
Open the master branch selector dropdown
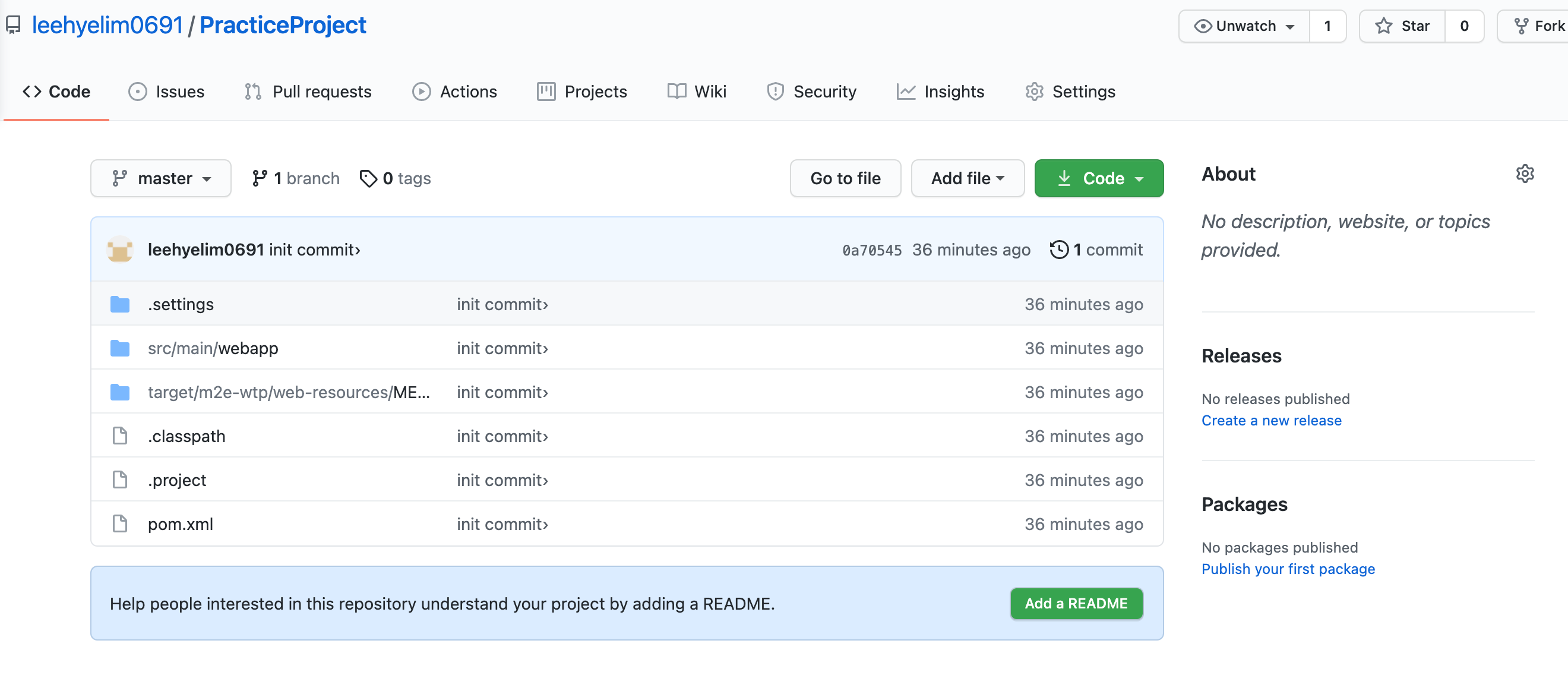pyautogui.click(x=161, y=178)
